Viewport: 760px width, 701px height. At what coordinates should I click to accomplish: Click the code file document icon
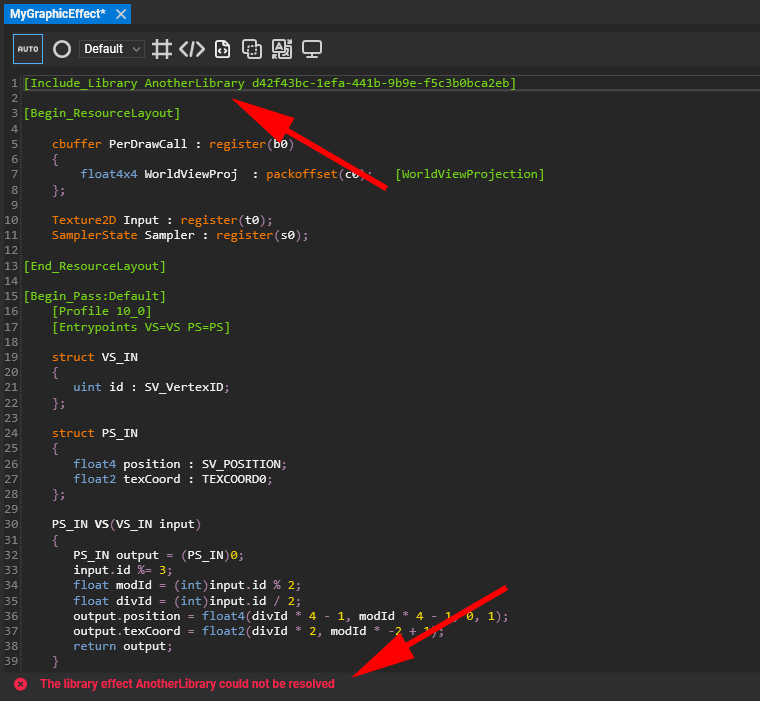(x=223, y=49)
